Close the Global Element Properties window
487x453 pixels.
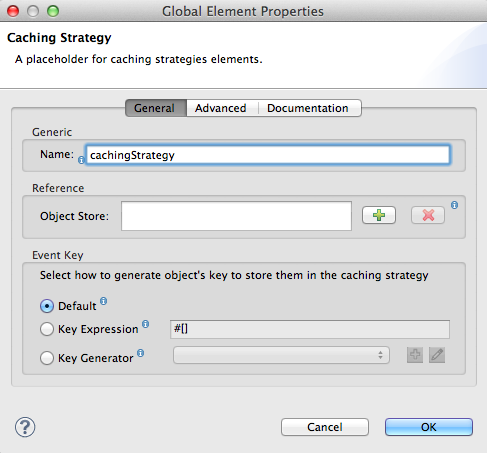13,11
